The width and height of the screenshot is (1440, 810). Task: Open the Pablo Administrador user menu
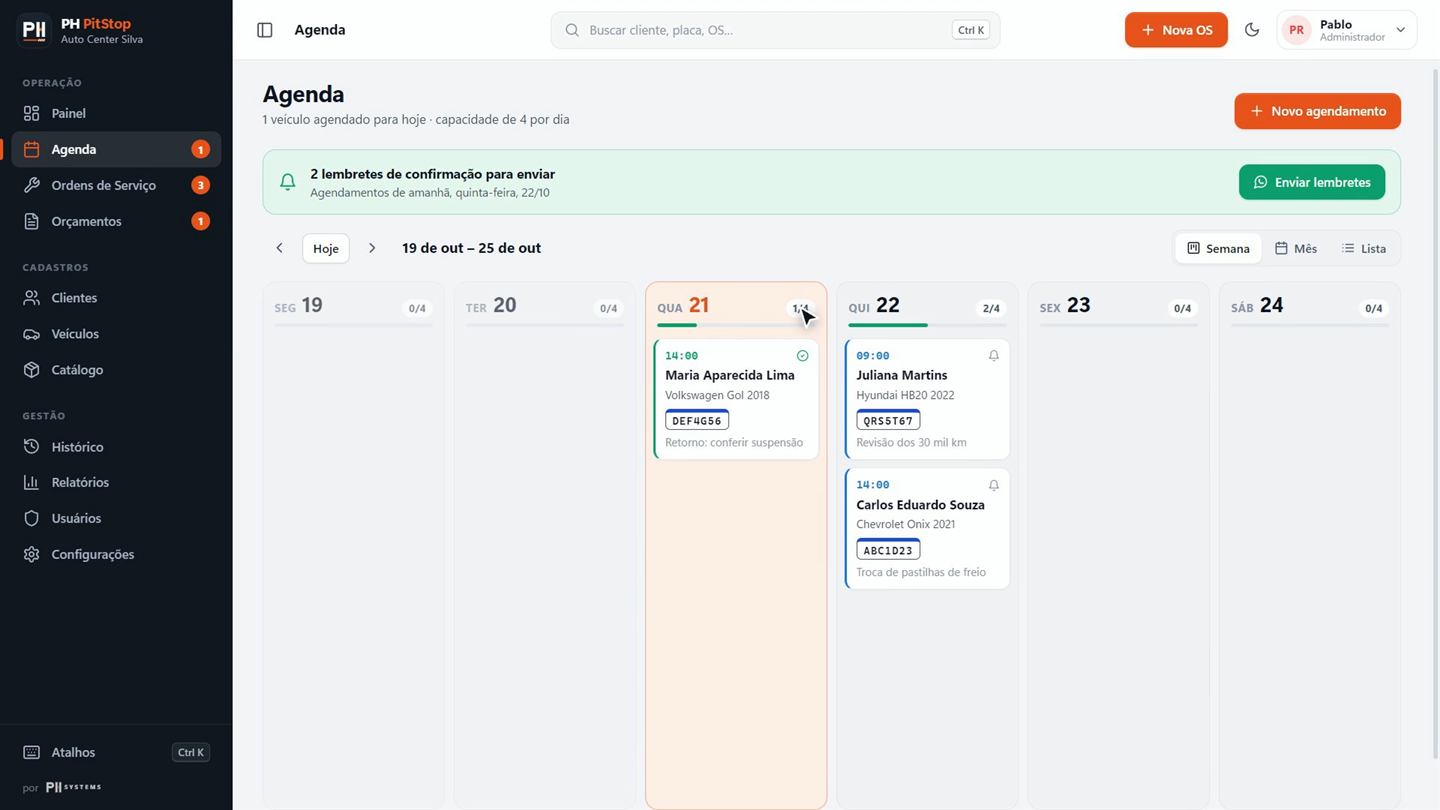pos(1347,30)
